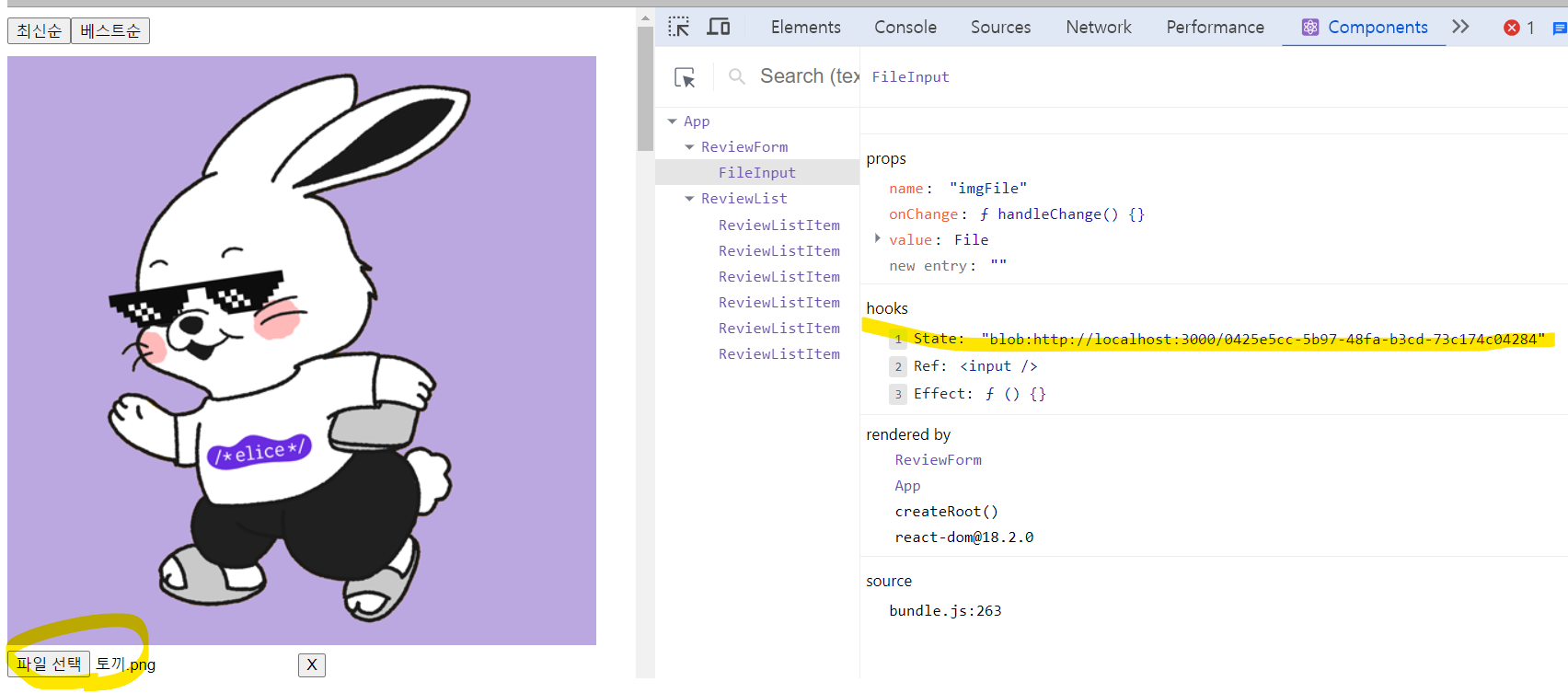
Task: Click the 파일 선택 file chooser button
Action: pyautogui.click(x=49, y=664)
